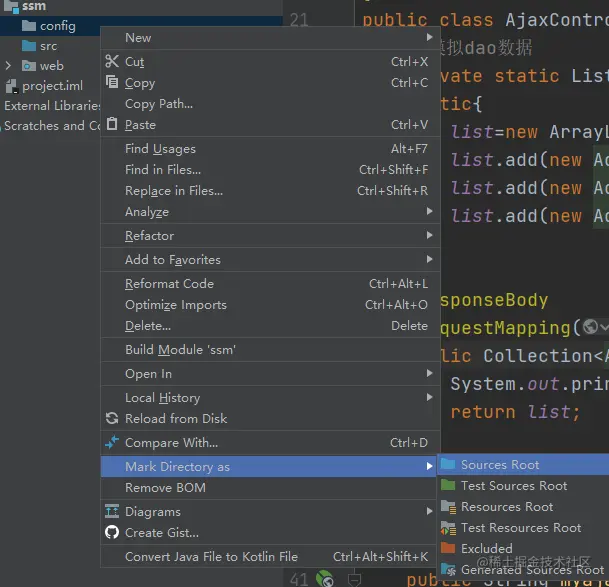The height and width of the screenshot is (587, 609).
Task: Click the globe icon in RequestMapping annotation
Action: 590,327
